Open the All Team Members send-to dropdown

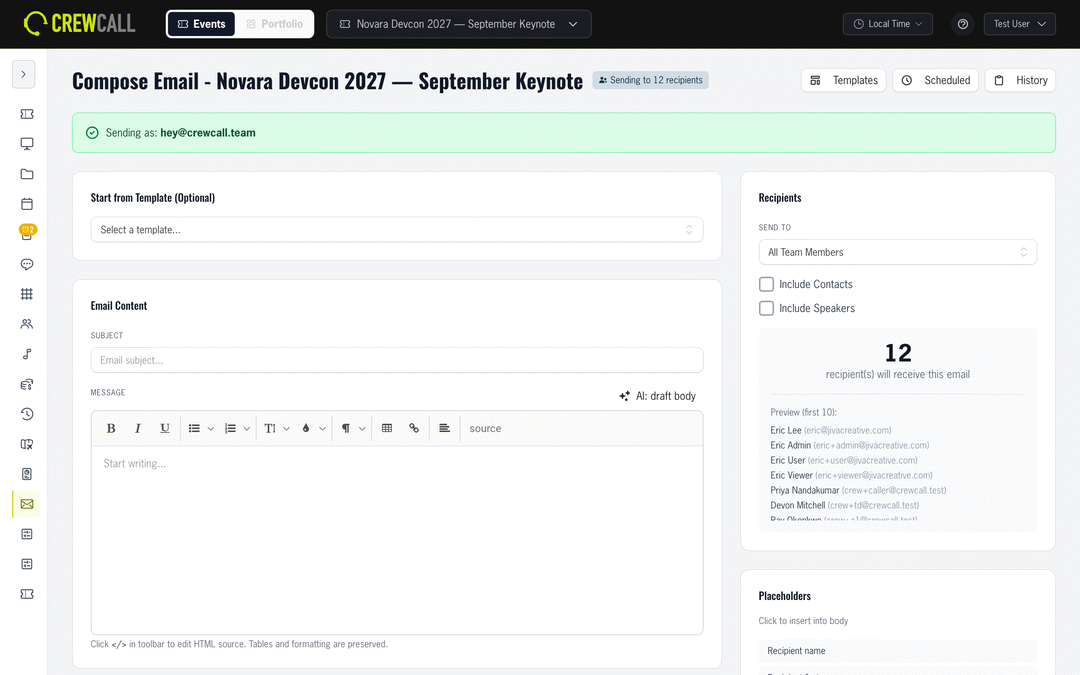(897, 252)
